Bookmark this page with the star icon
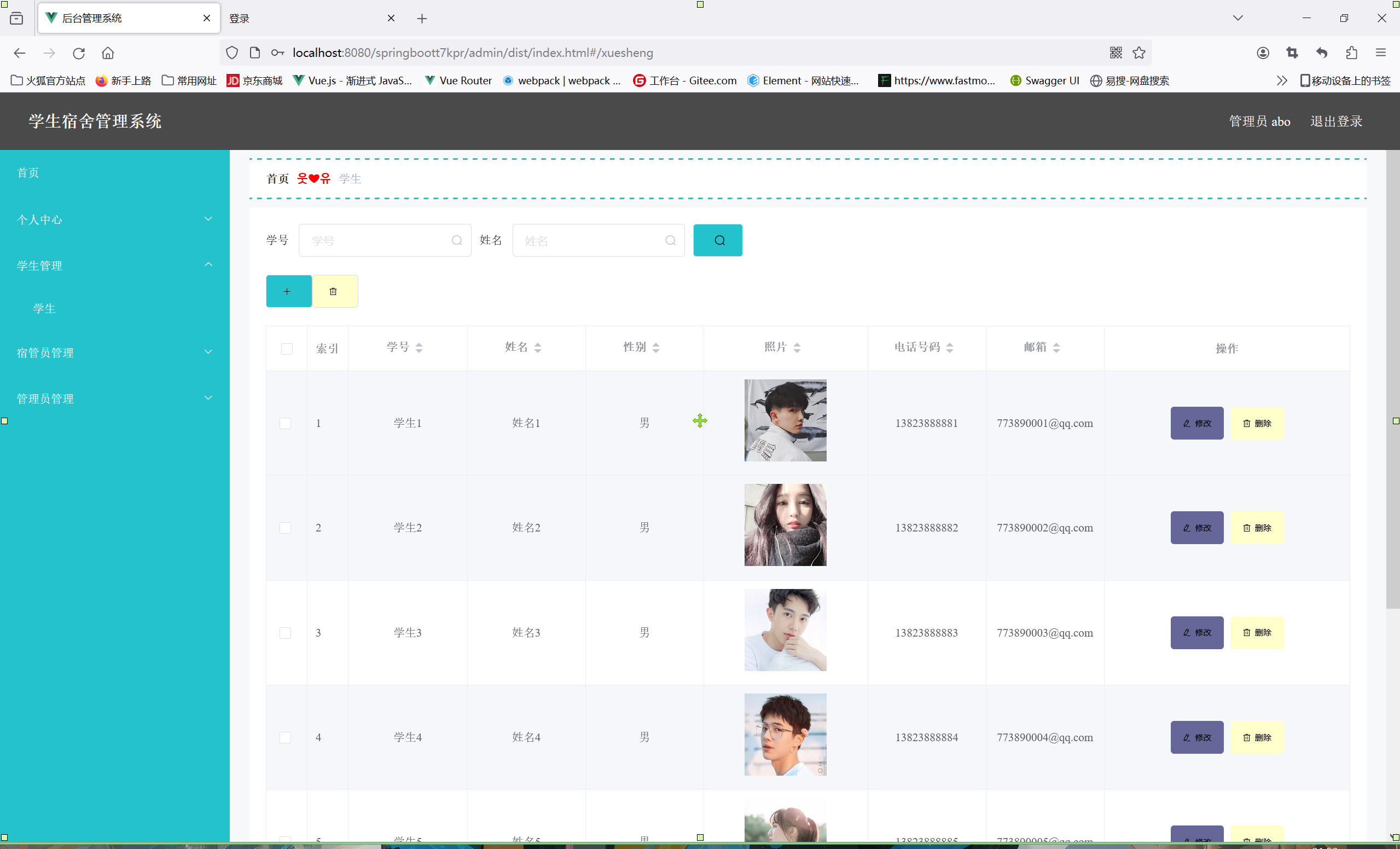The height and width of the screenshot is (849, 1400). (1139, 53)
